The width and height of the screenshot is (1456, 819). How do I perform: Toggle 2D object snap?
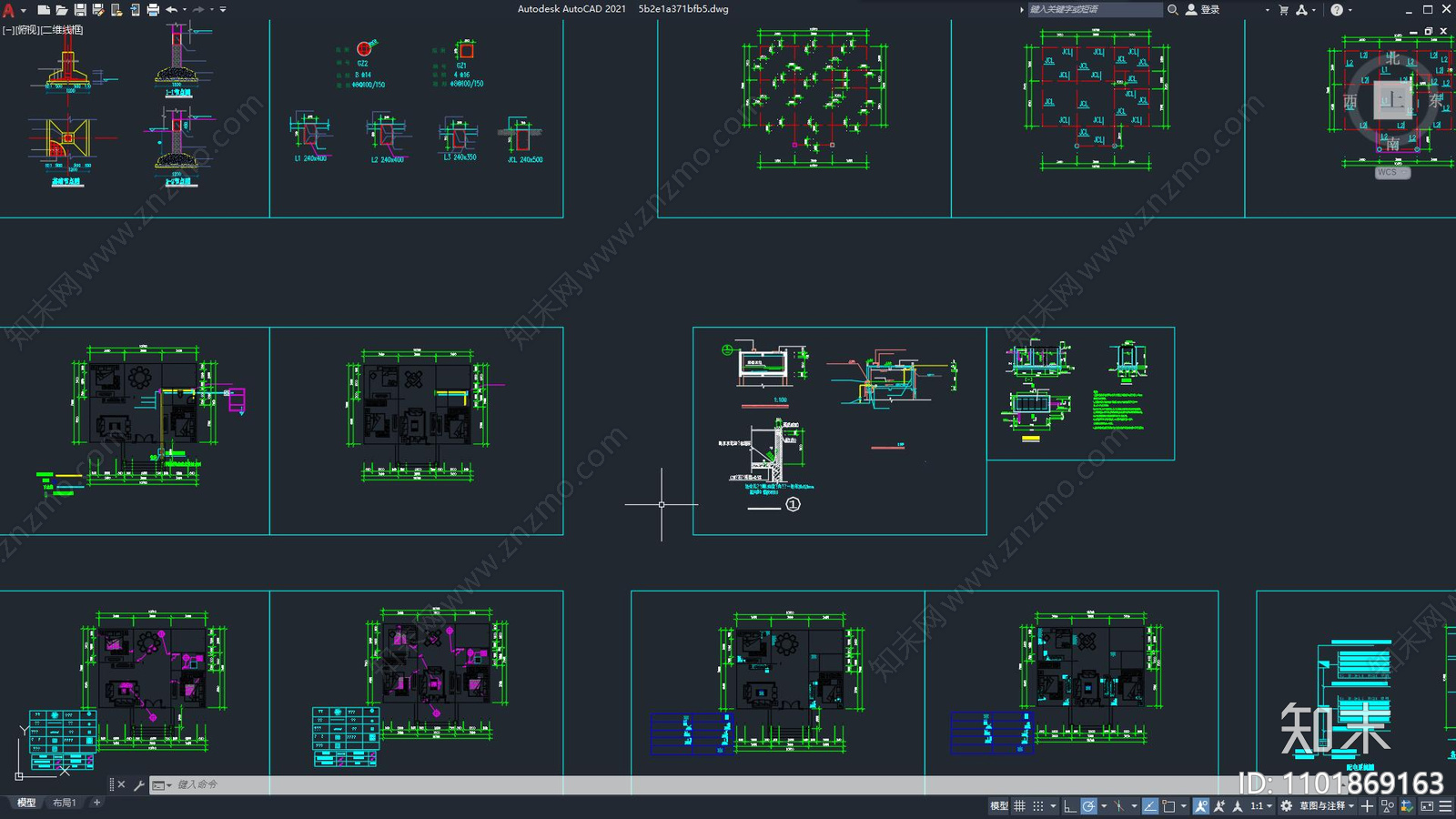point(1168,806)
